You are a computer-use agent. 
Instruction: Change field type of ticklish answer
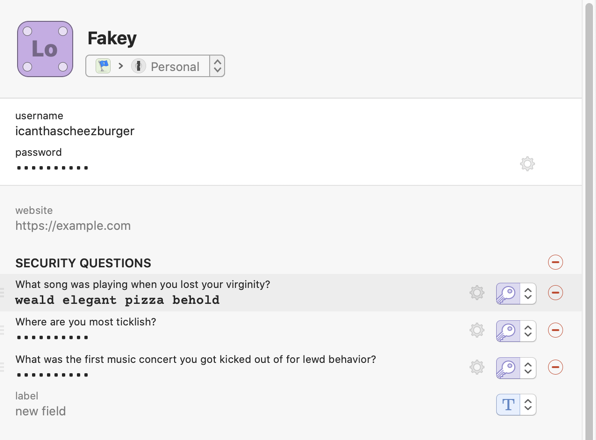516,331
